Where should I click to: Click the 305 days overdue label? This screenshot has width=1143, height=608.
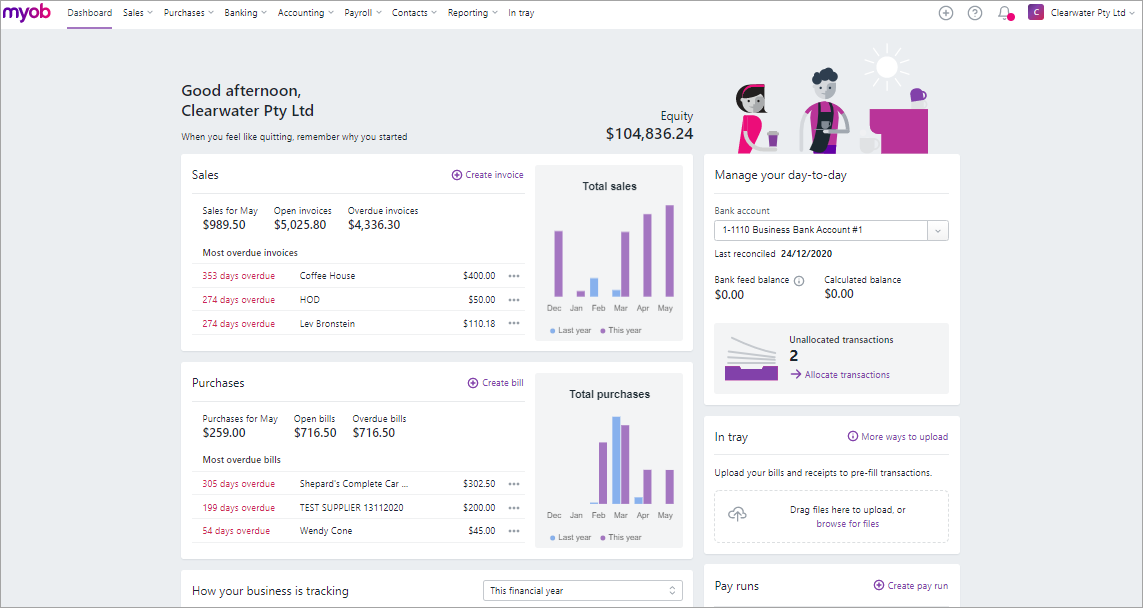[239, 484]
